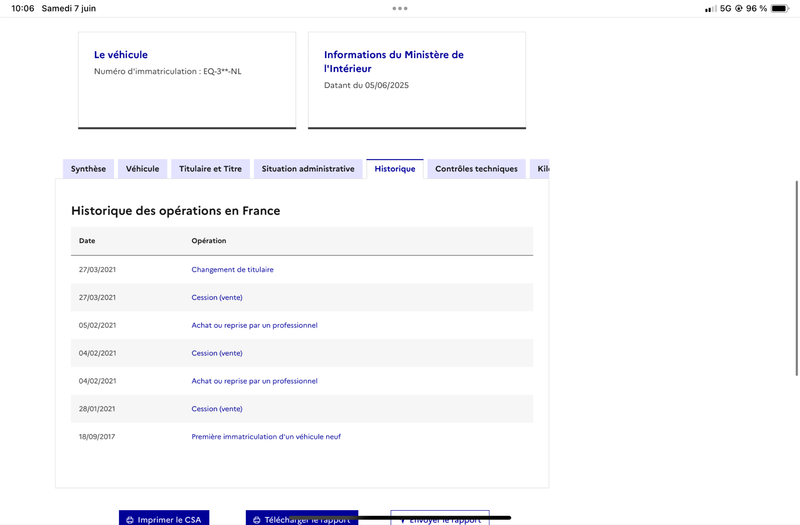Tap the date 'Samedi 7 juin'
This screenshot has width=800, height=525.
pos(68,8)
